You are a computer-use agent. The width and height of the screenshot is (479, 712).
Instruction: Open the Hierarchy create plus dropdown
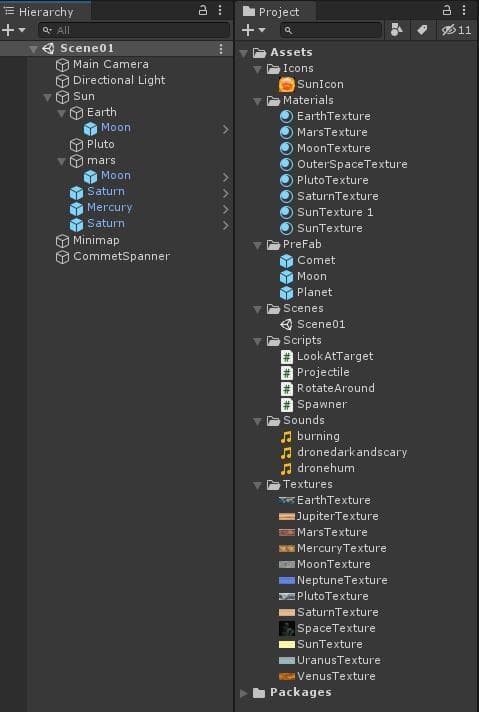(x=14, y=30)
